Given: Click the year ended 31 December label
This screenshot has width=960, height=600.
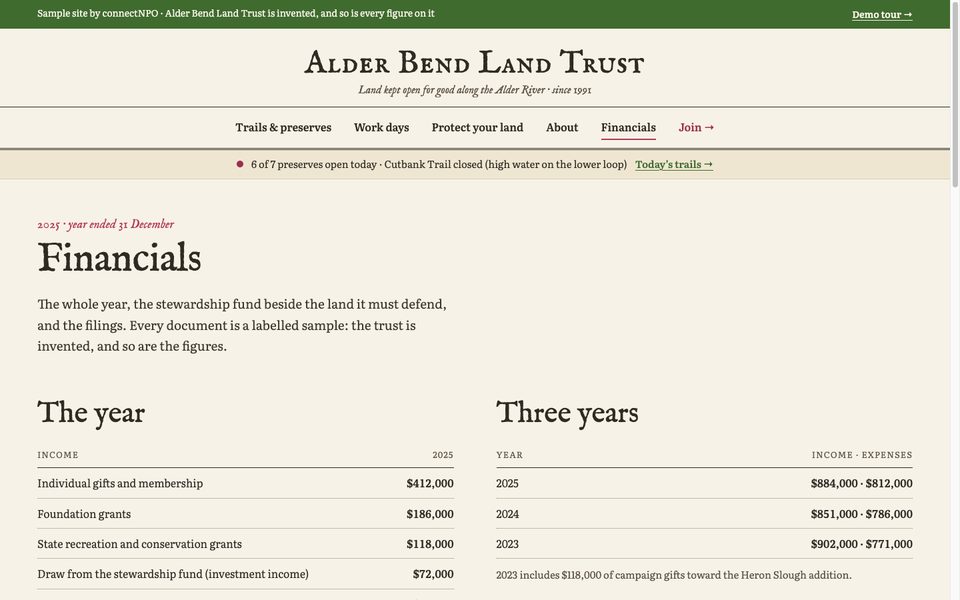Looking at the screenshot, I should pos(106,224).
